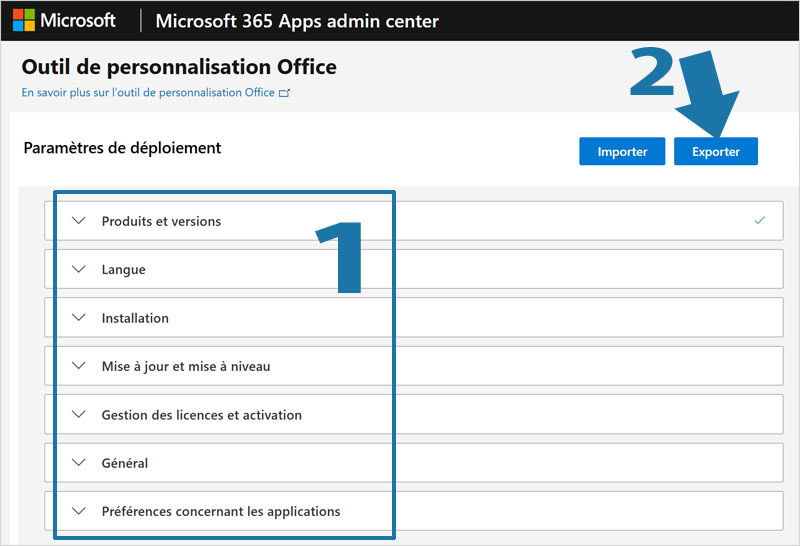The image size is (800, 546).
Task: Click the Général section title text
Action: (125, 463)
